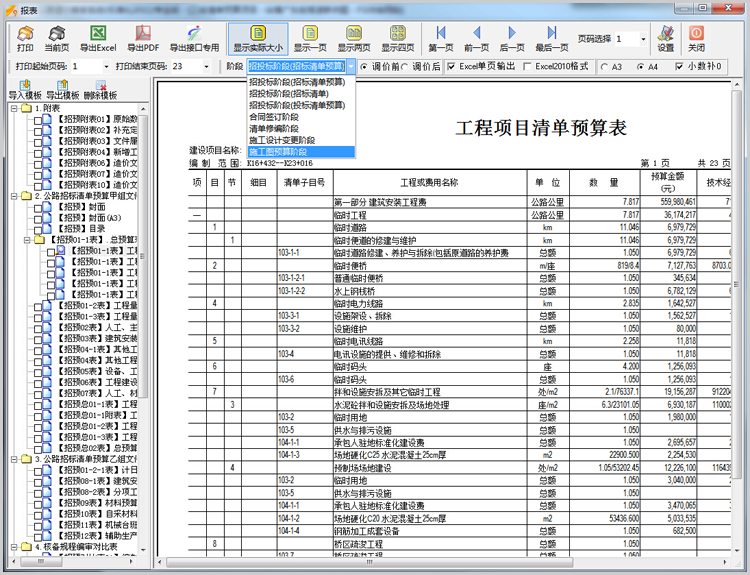Click the 1. 附表 folder icon

point(26,108)
